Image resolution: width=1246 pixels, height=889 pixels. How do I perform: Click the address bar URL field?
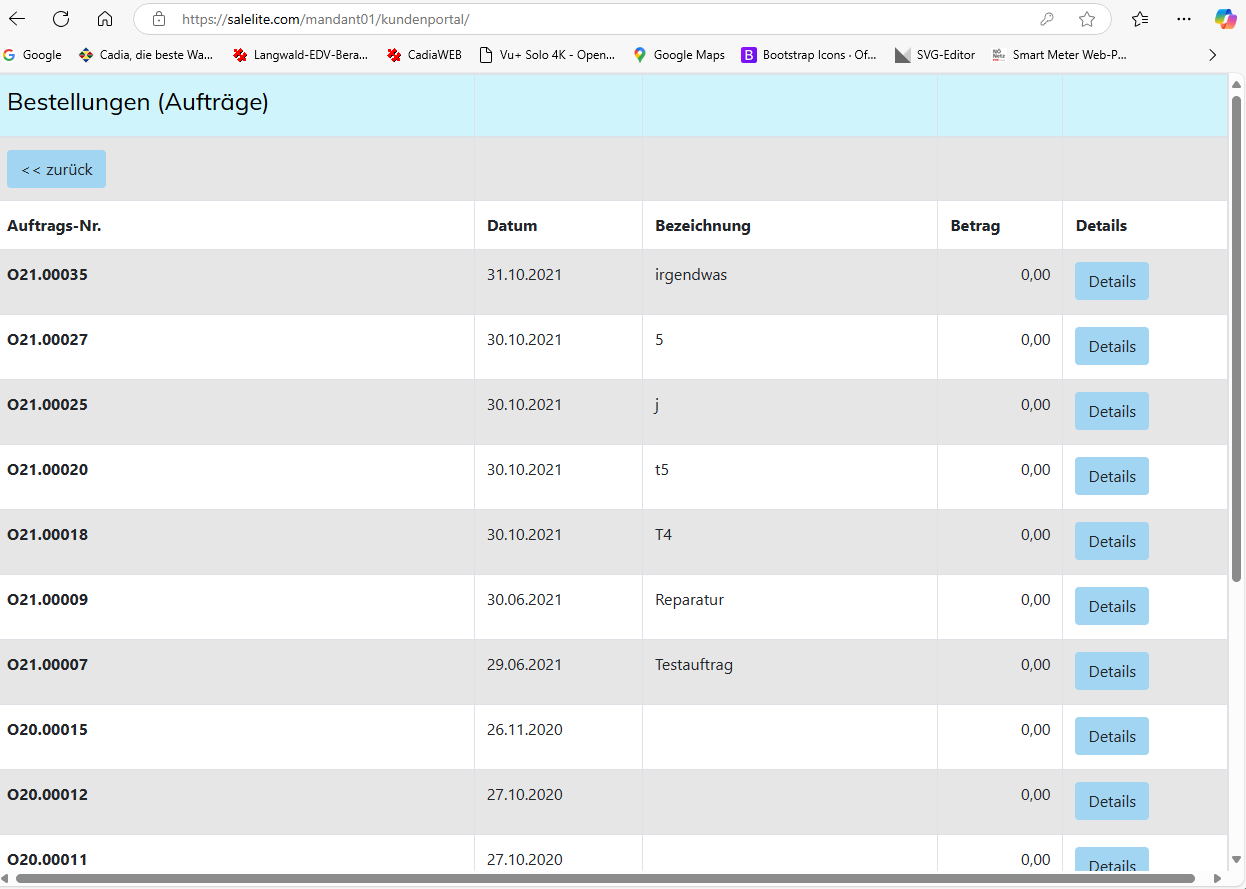pos(600,19)
